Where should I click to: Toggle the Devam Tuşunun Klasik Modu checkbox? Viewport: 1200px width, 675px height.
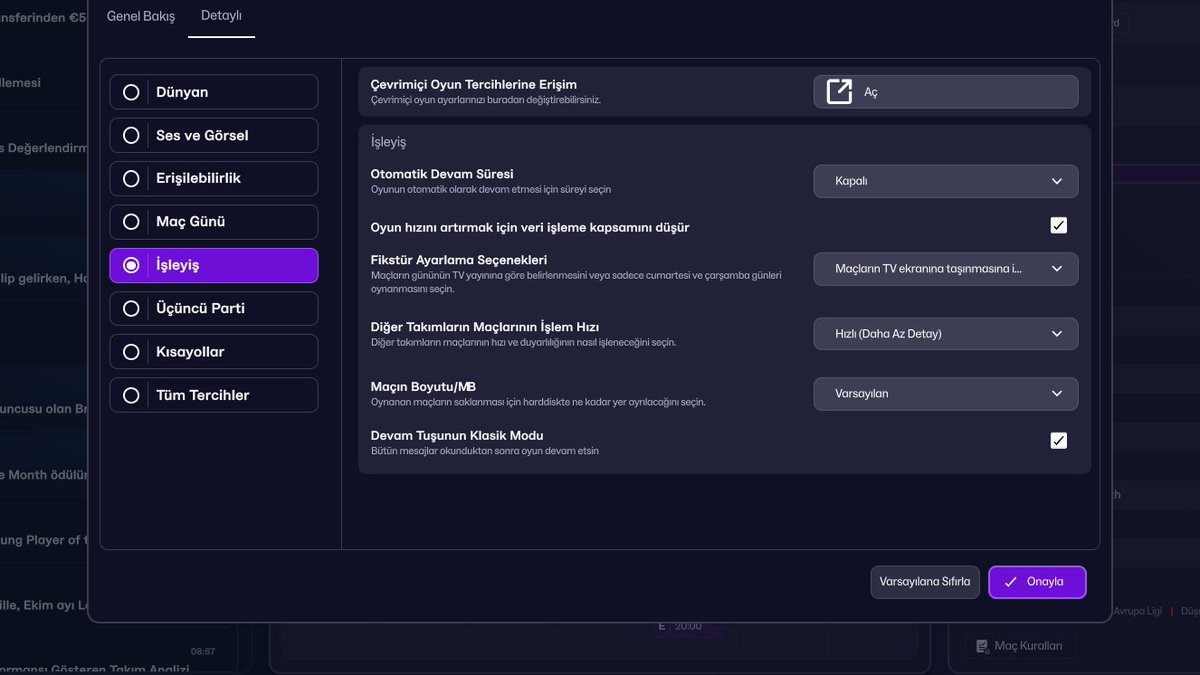[x=1059, y=441]
